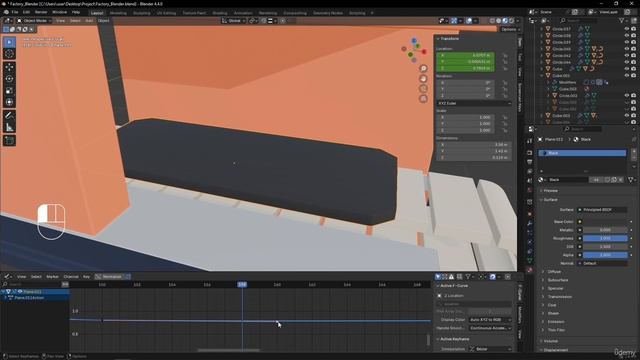The width and height of the screenshot is (640, 360).
Task: Open the Display Color dropdown in graph sidebar
Action: click(490, 320)
